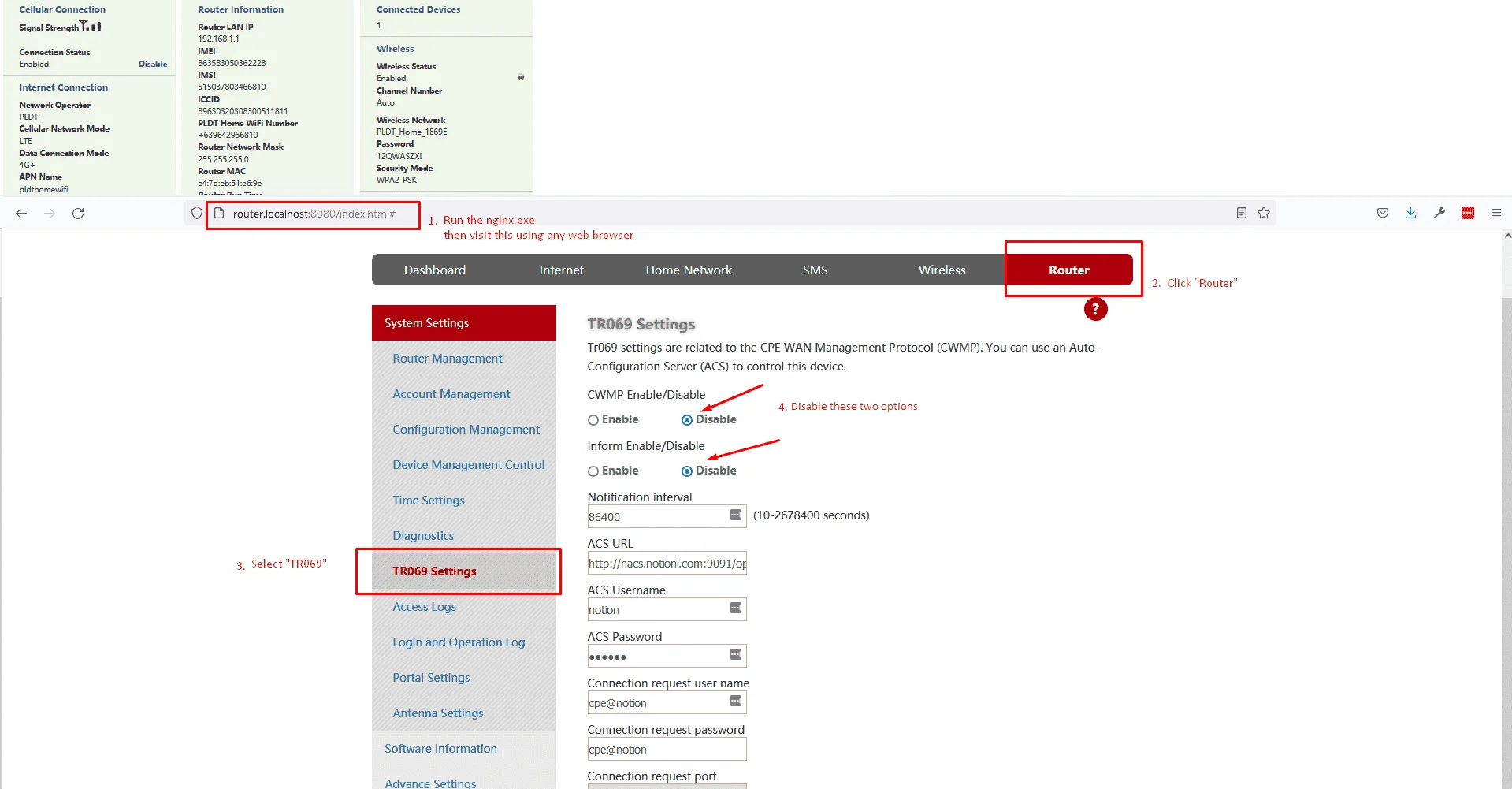Open Account Management in sidebar
The width and height of the screenshot is (1512, 789).
tap(451, 394)
